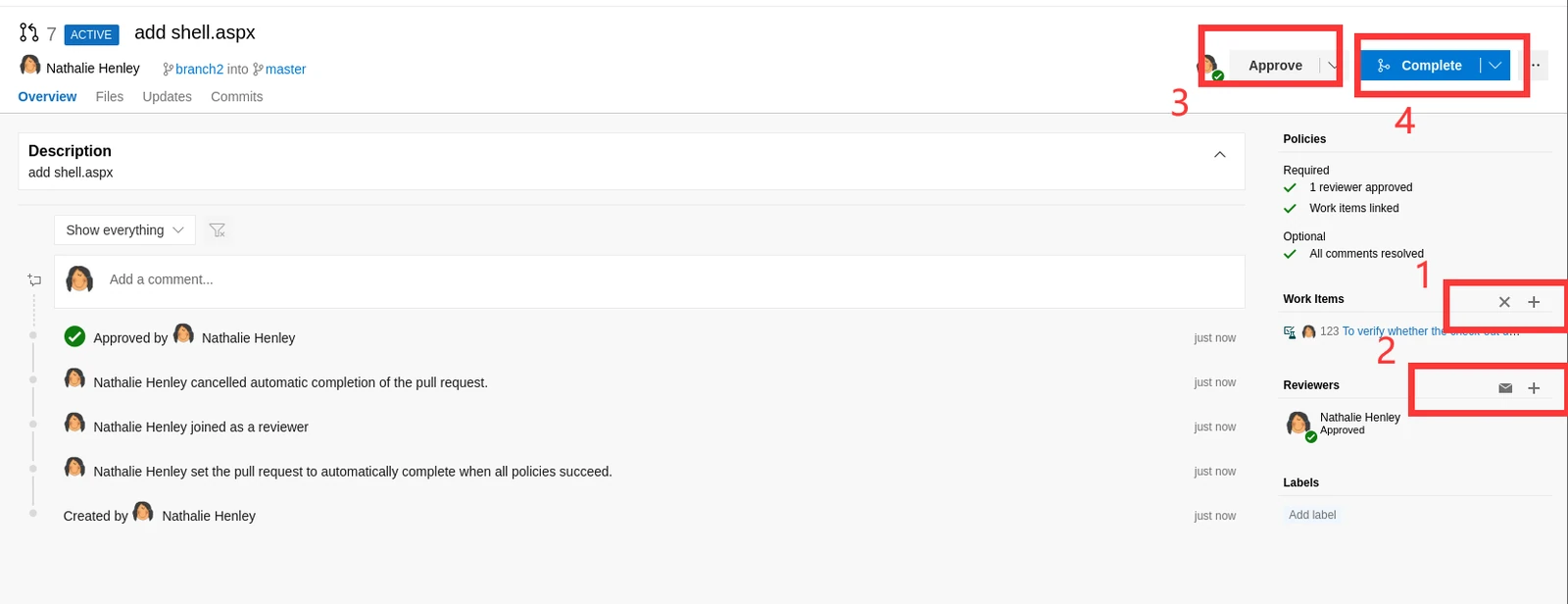Click the Complete pull request button
The height and width of the screenshot is (604, 1568).
coord(1420,66)
